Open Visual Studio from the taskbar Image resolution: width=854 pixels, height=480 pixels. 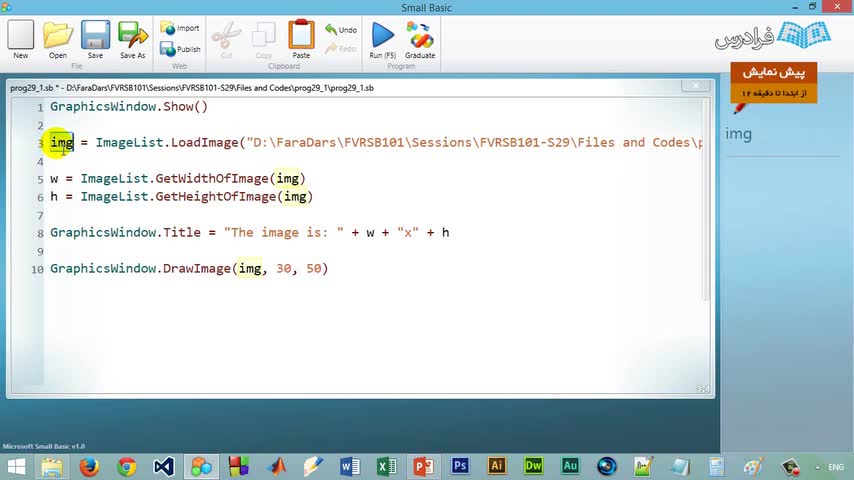[163, 467]
